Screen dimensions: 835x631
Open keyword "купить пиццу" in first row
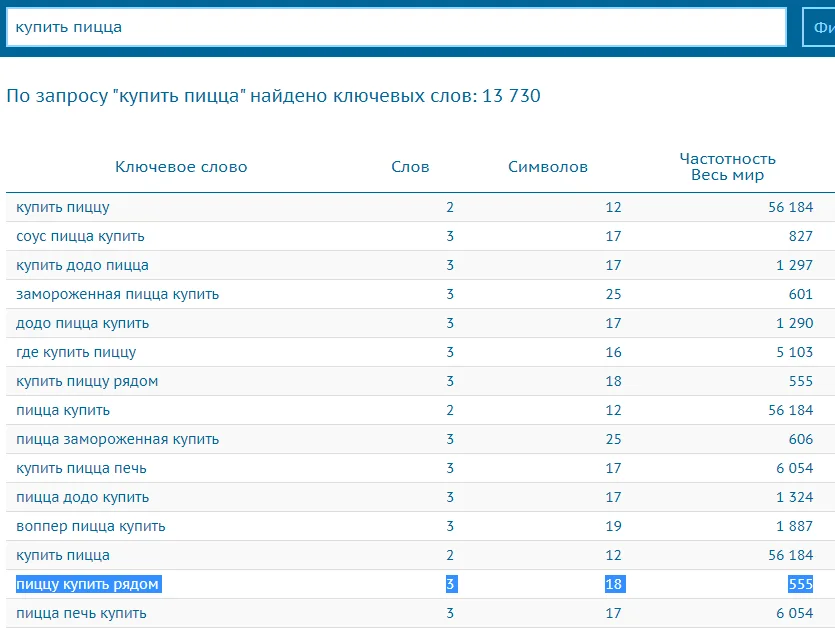click(63, 207)
